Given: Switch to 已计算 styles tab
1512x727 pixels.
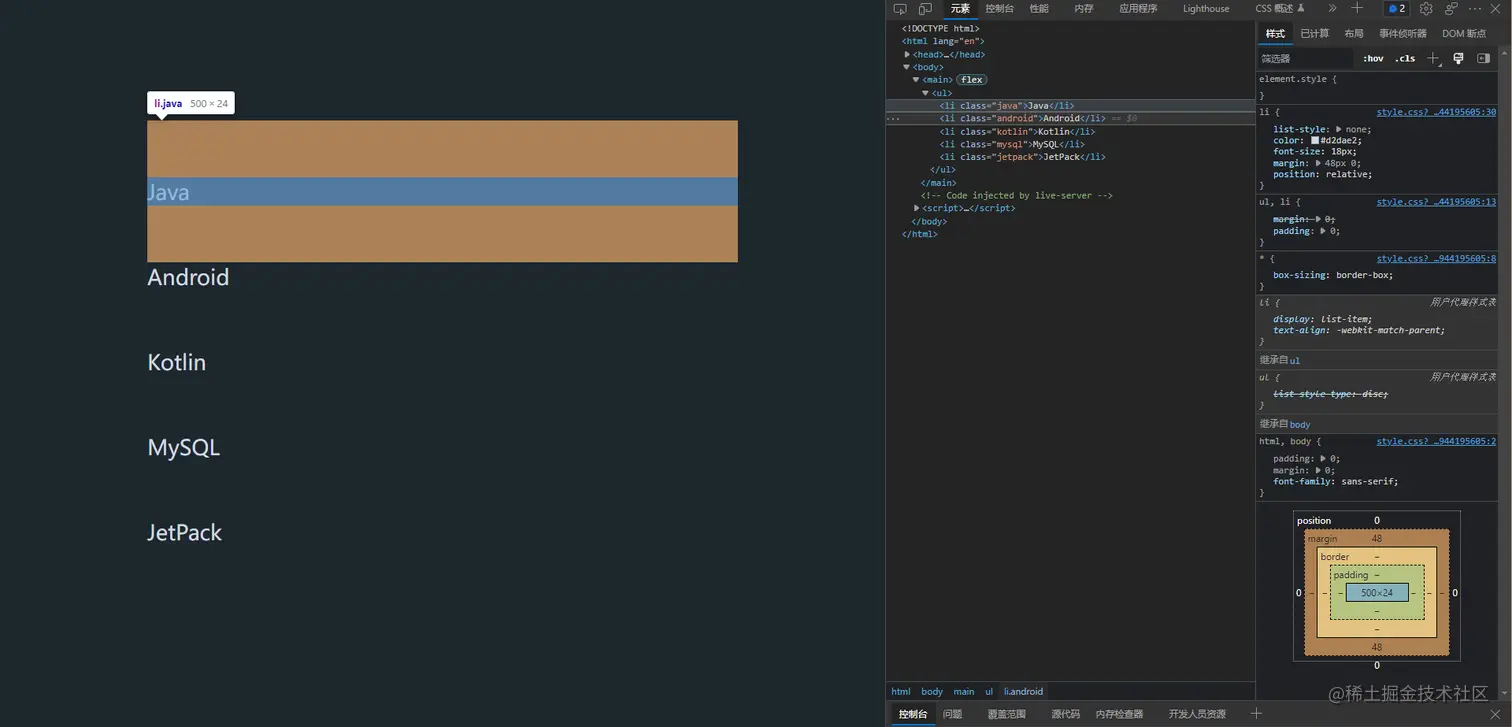Looking at the screenshot, I should coord(1315,34).
